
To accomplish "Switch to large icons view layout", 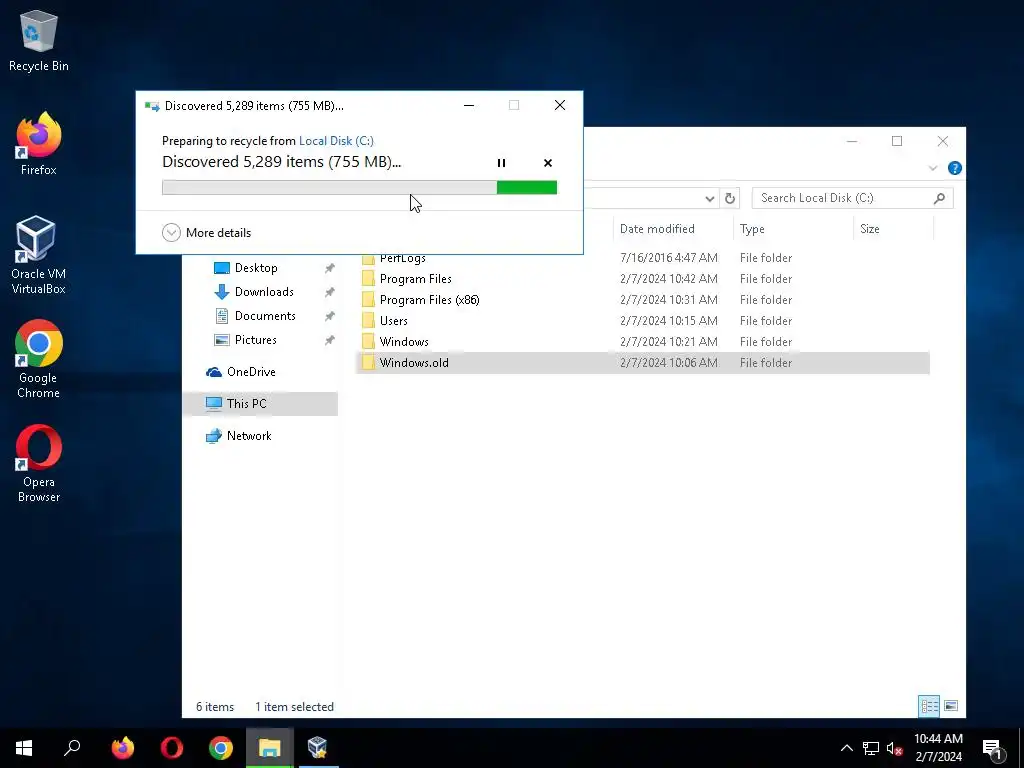I will [x=951, y=706].
